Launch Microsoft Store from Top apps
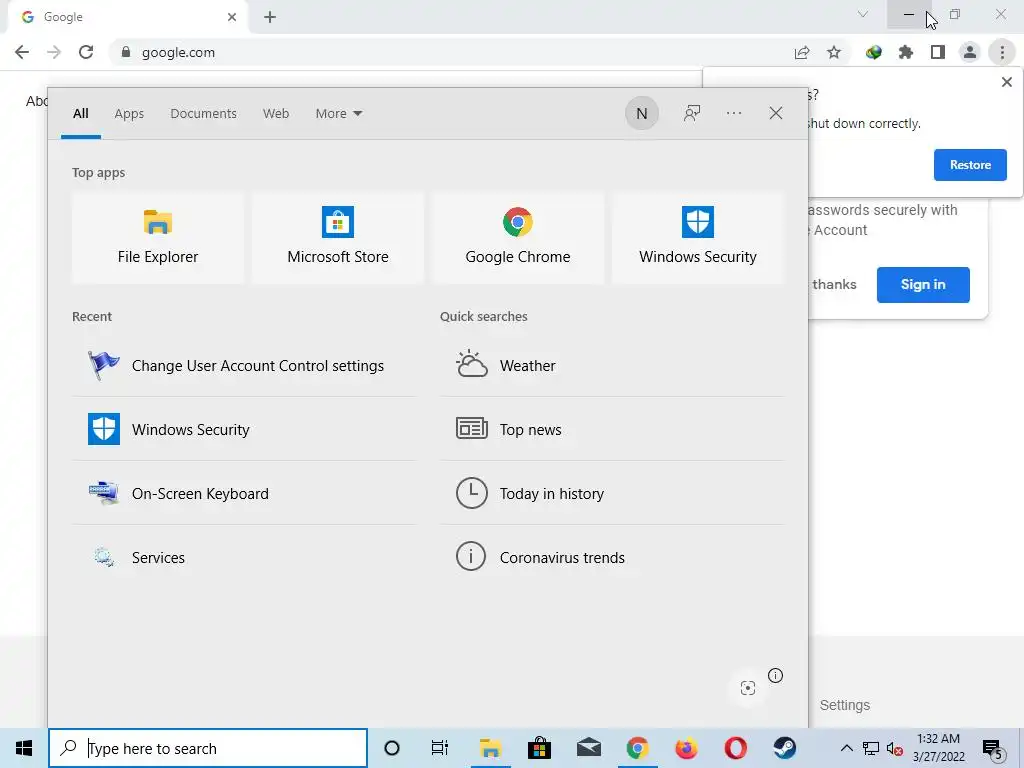Image resolution: width=1024 pixels, height=768 pixels. (x=338, y=238)
